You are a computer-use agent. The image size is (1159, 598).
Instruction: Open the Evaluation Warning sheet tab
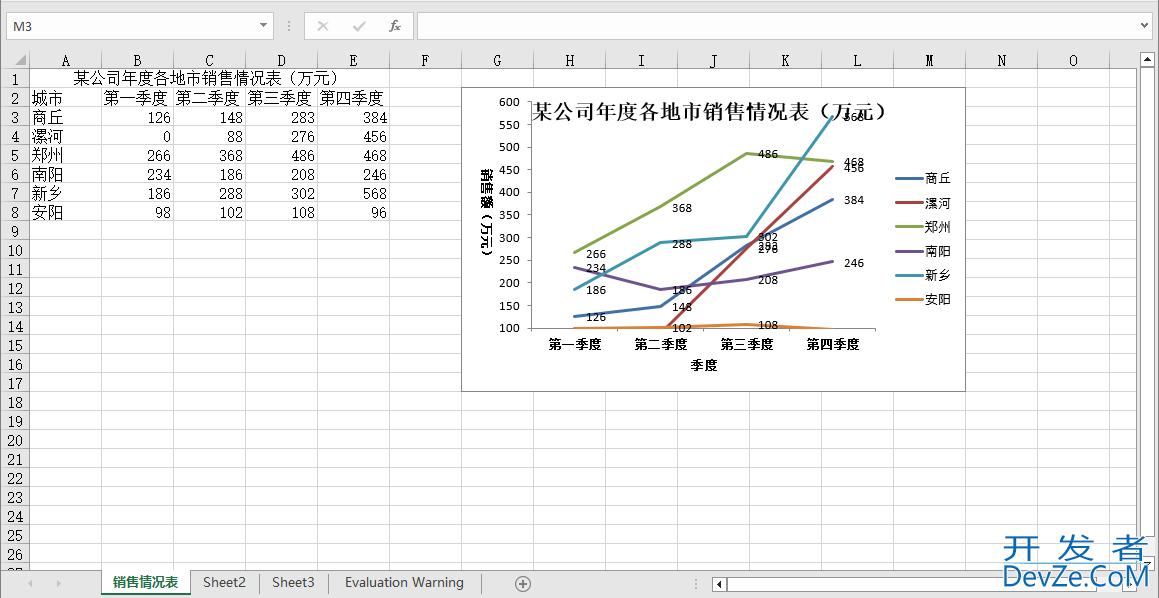[x=404, y=582]
